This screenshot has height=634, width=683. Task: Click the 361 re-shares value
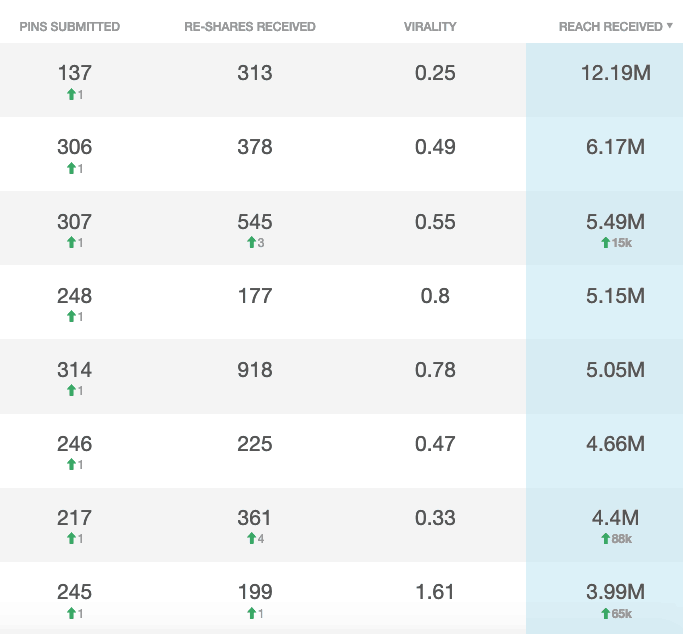click(x=255, y=518)
